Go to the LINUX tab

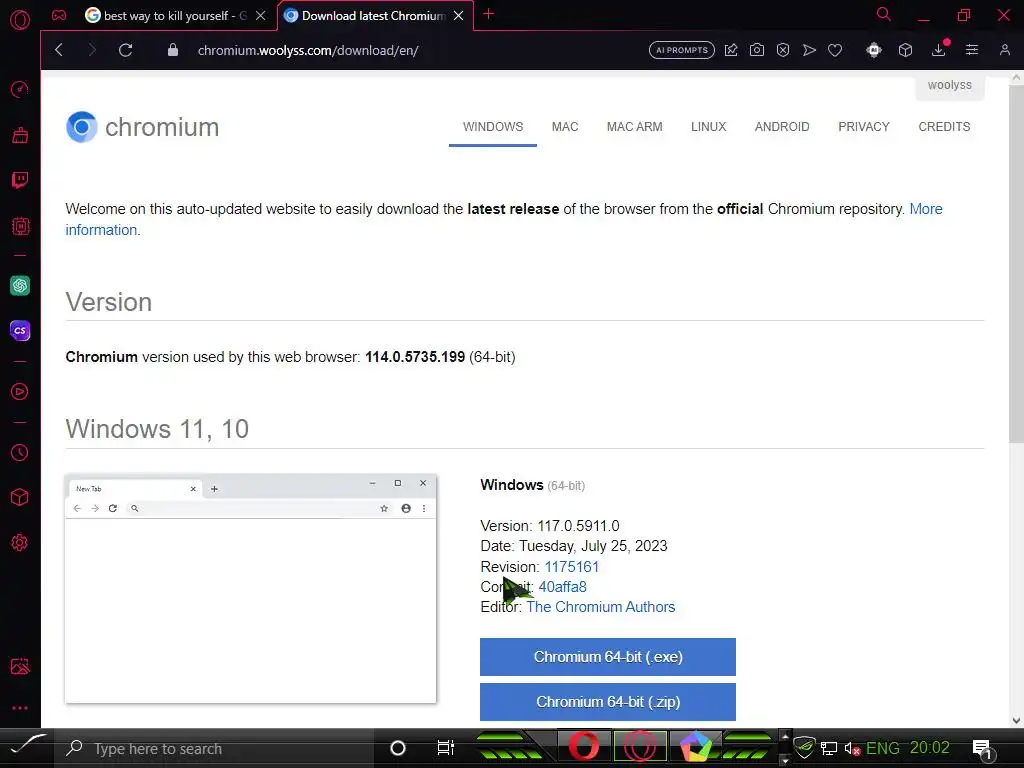(709, 127)
